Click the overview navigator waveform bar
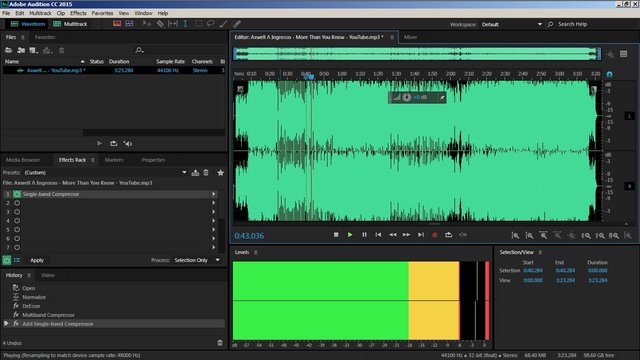 [417, 53]
